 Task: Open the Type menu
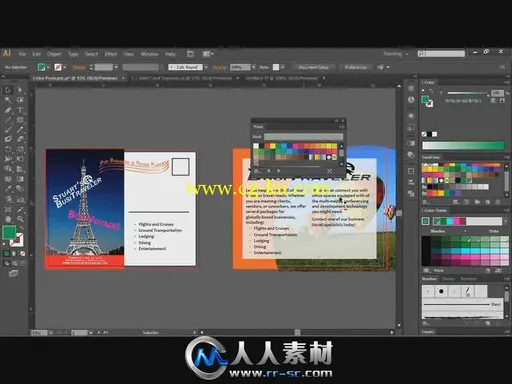(73, 54)
